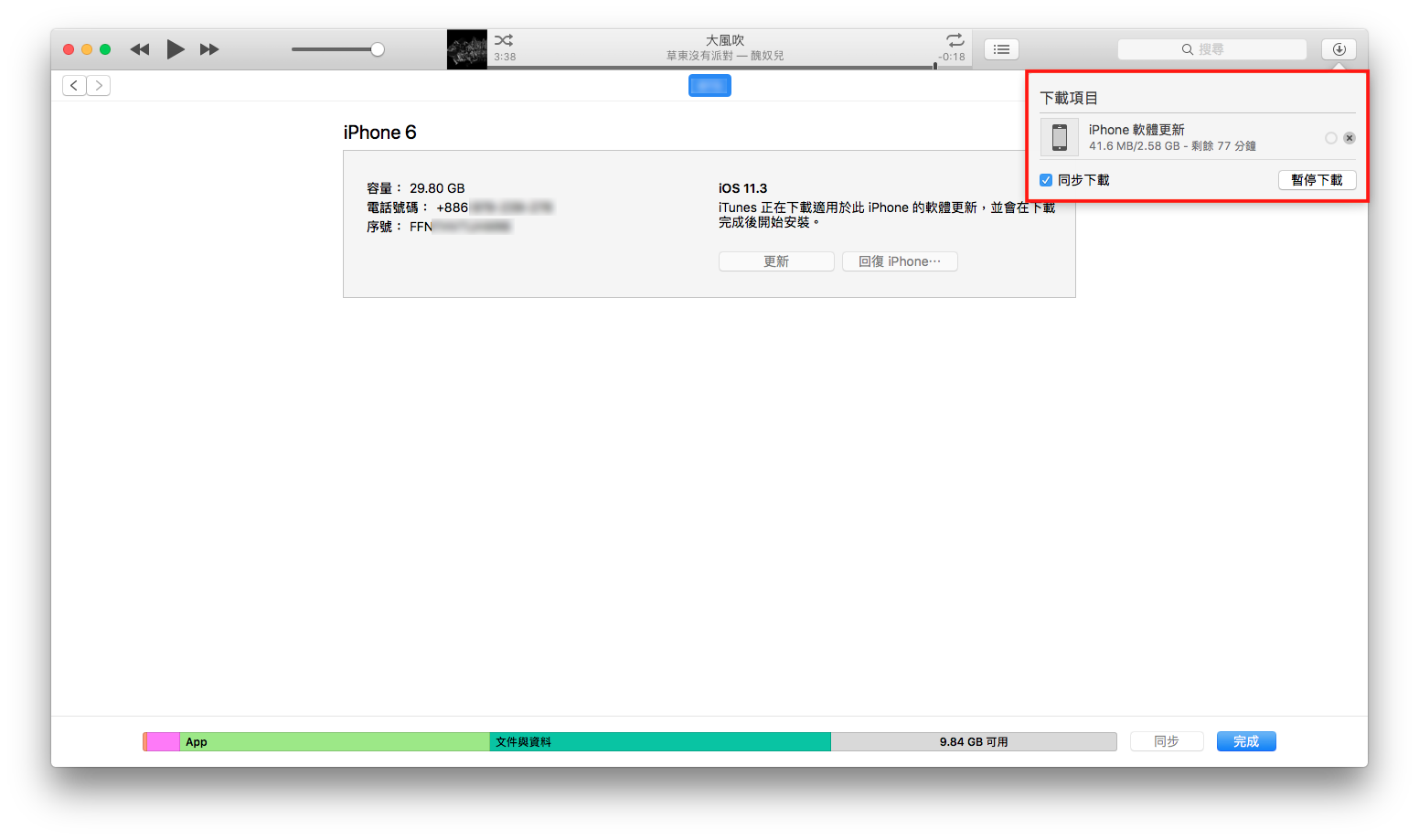
Task: Click the album artwork thumbnail
Action: pos(467,49)
